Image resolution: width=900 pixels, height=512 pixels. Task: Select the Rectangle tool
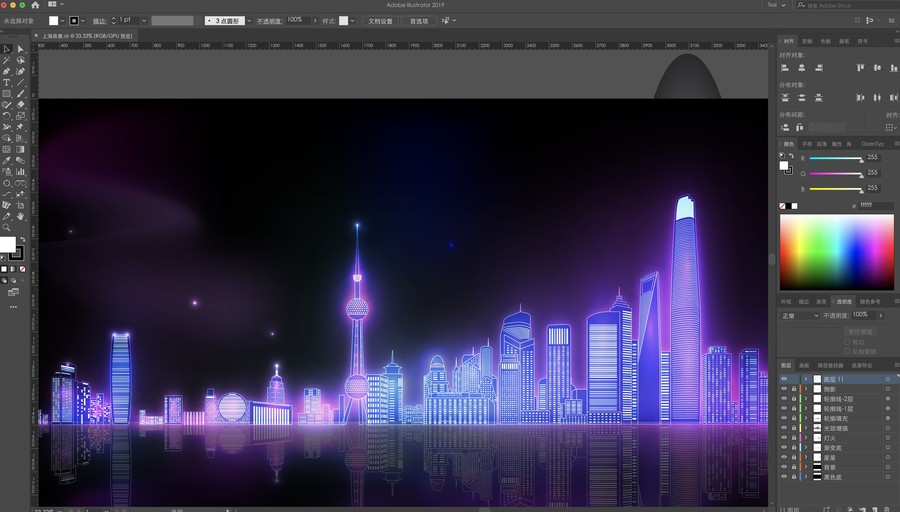pos(7,94)
